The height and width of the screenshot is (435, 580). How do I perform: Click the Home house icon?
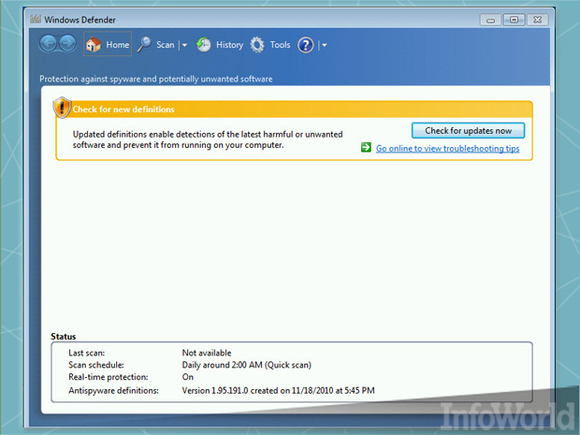93,44
